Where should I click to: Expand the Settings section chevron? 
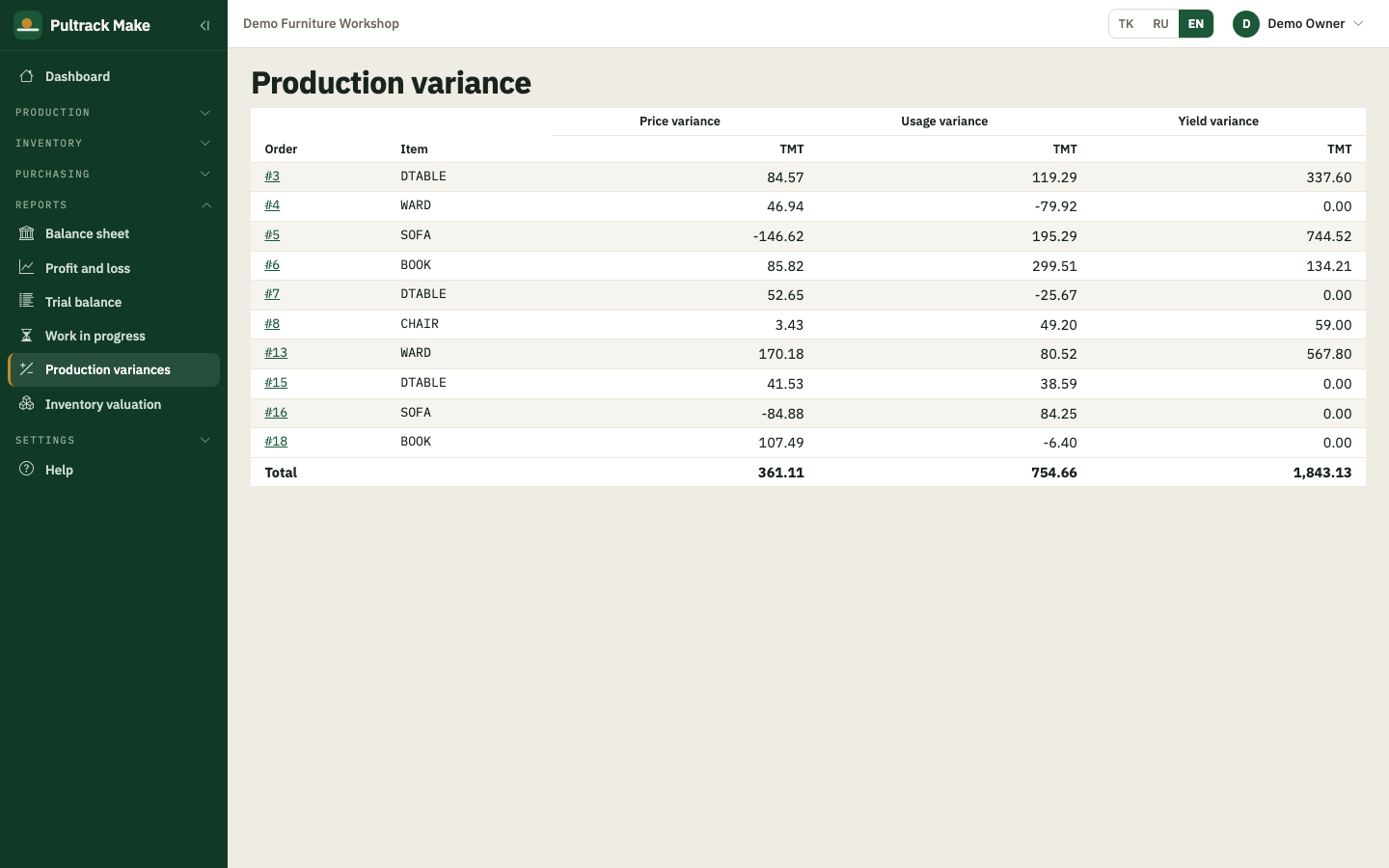[205, 441]
